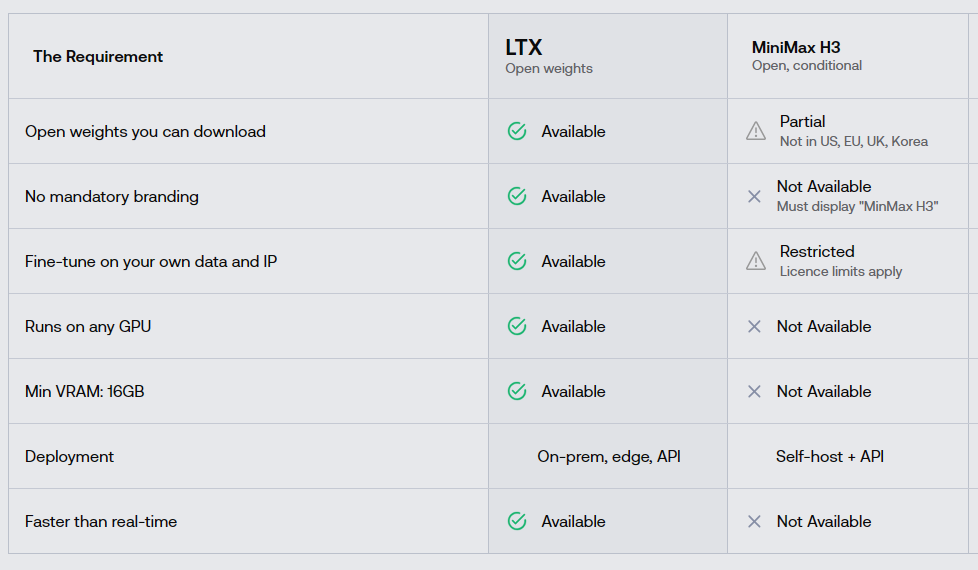
Task: Click the Partial status text
Action: point(802,122)
